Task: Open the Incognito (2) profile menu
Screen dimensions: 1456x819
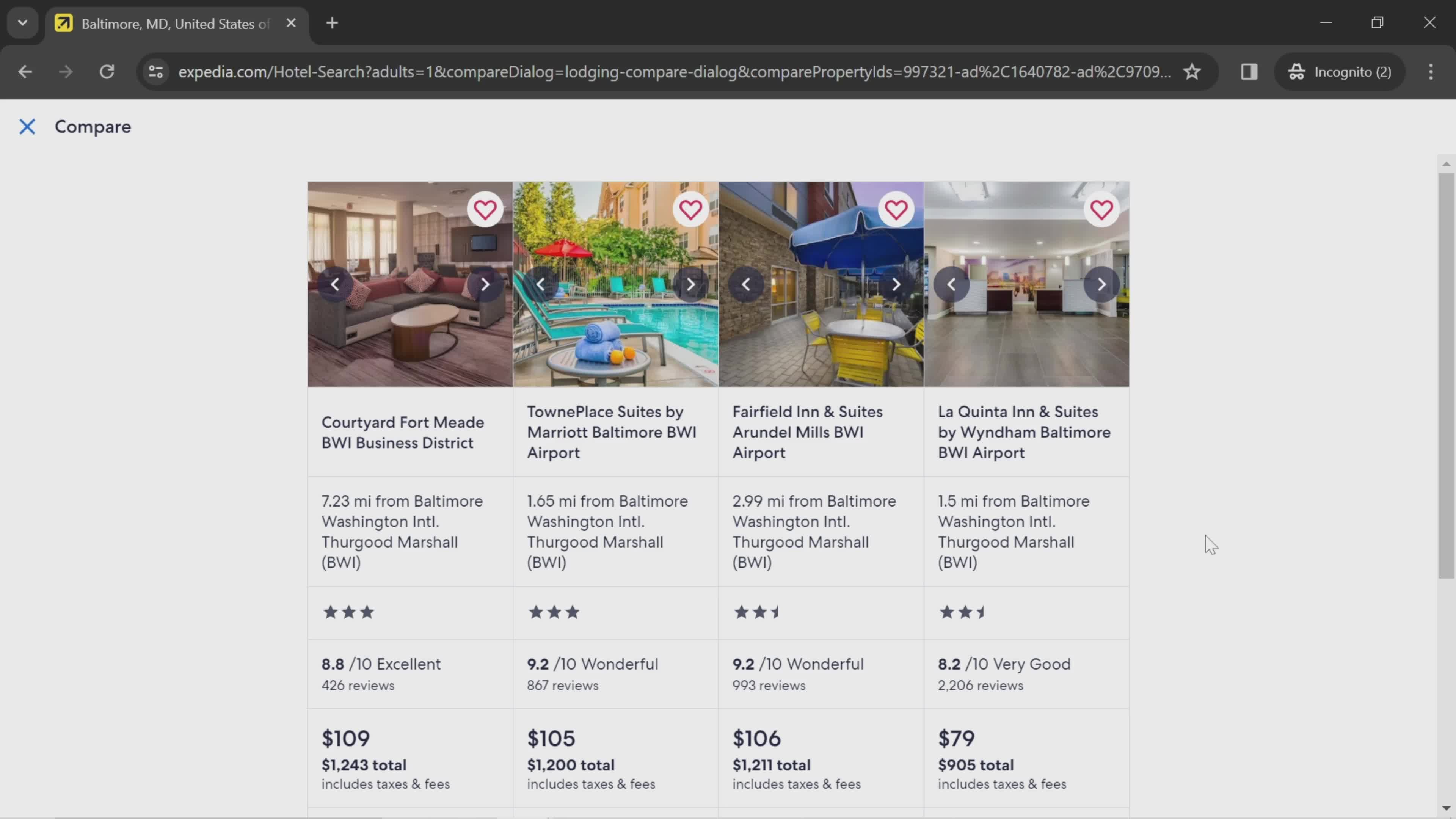Action: [x=1340, y=72]
